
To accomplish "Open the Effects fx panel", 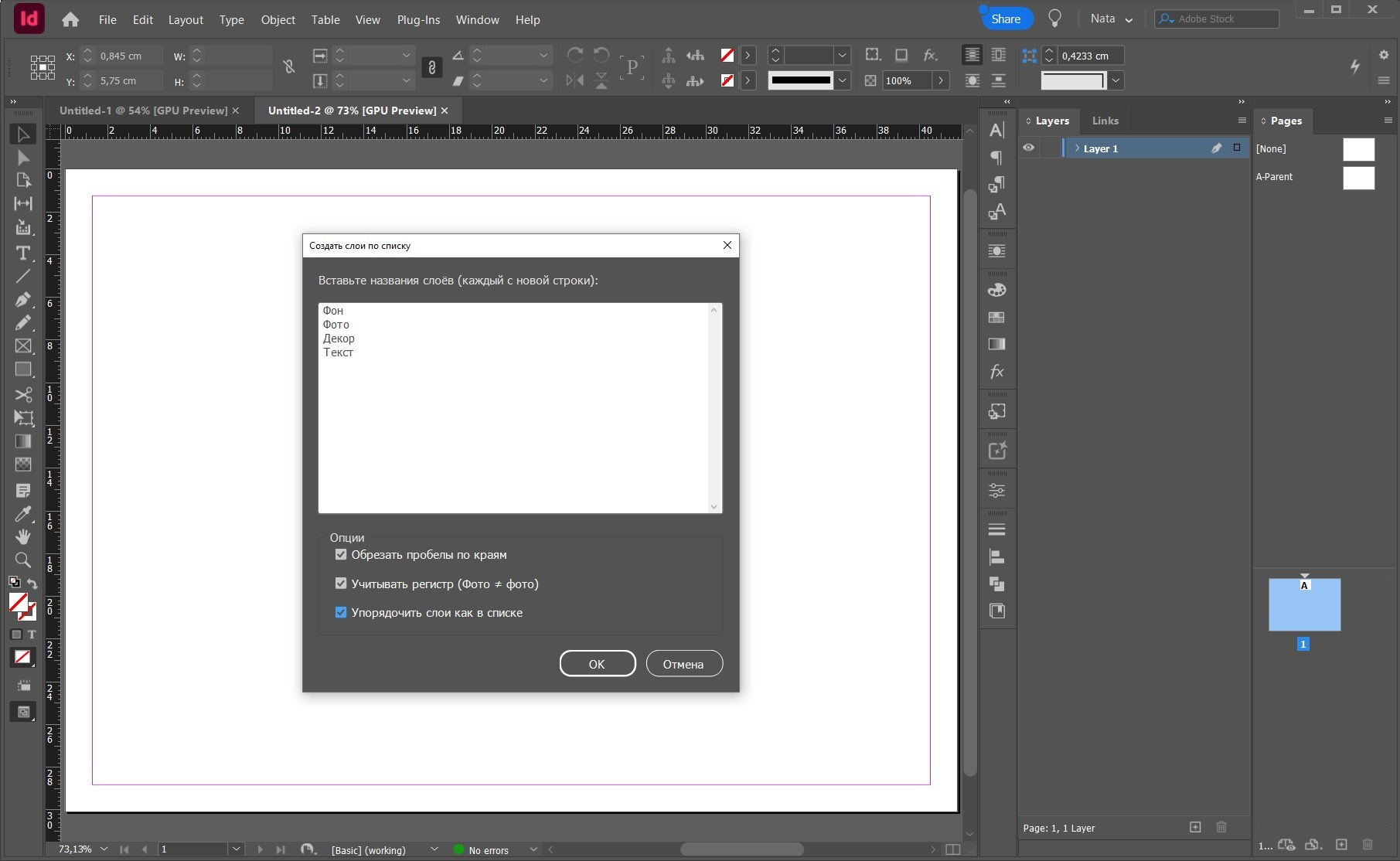I will click(996, 372).
